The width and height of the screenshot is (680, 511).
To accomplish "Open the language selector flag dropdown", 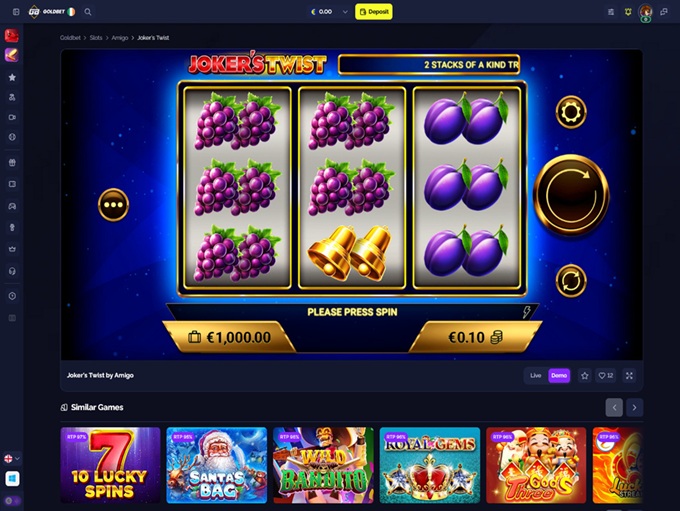I will tap(12, 458).
